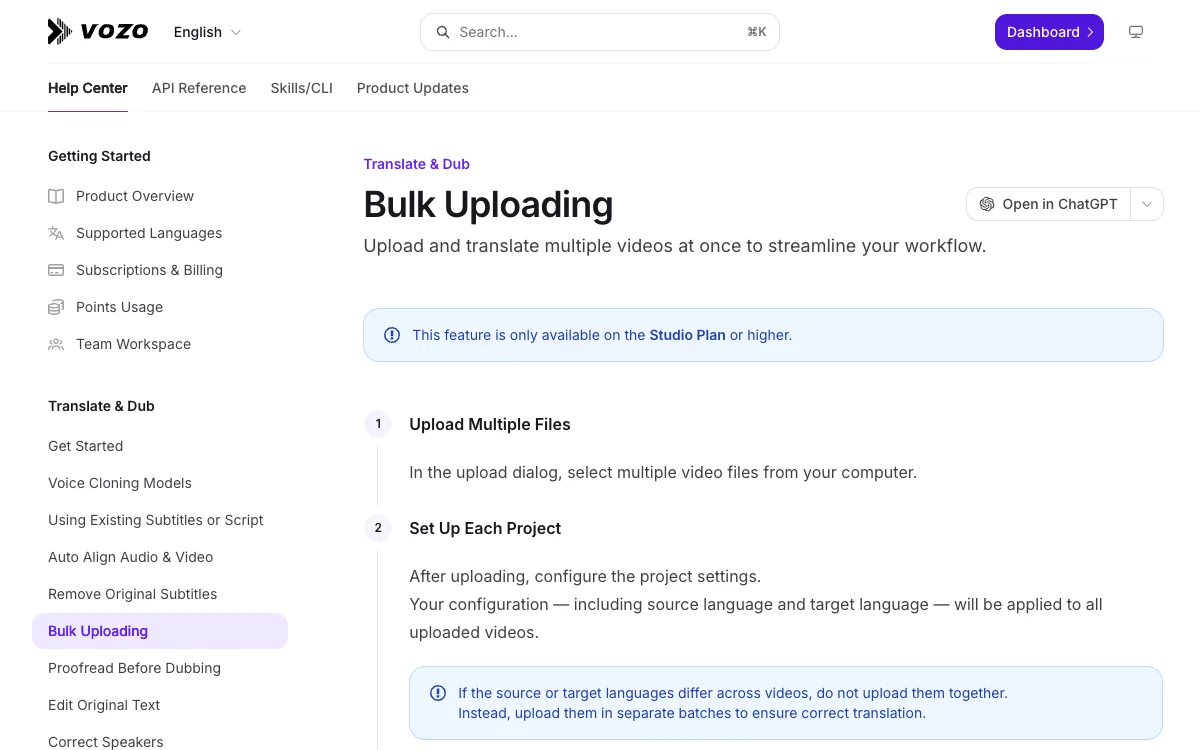Switch to the API Reference tab
The image size is (1200, 750).
[199, 88]
